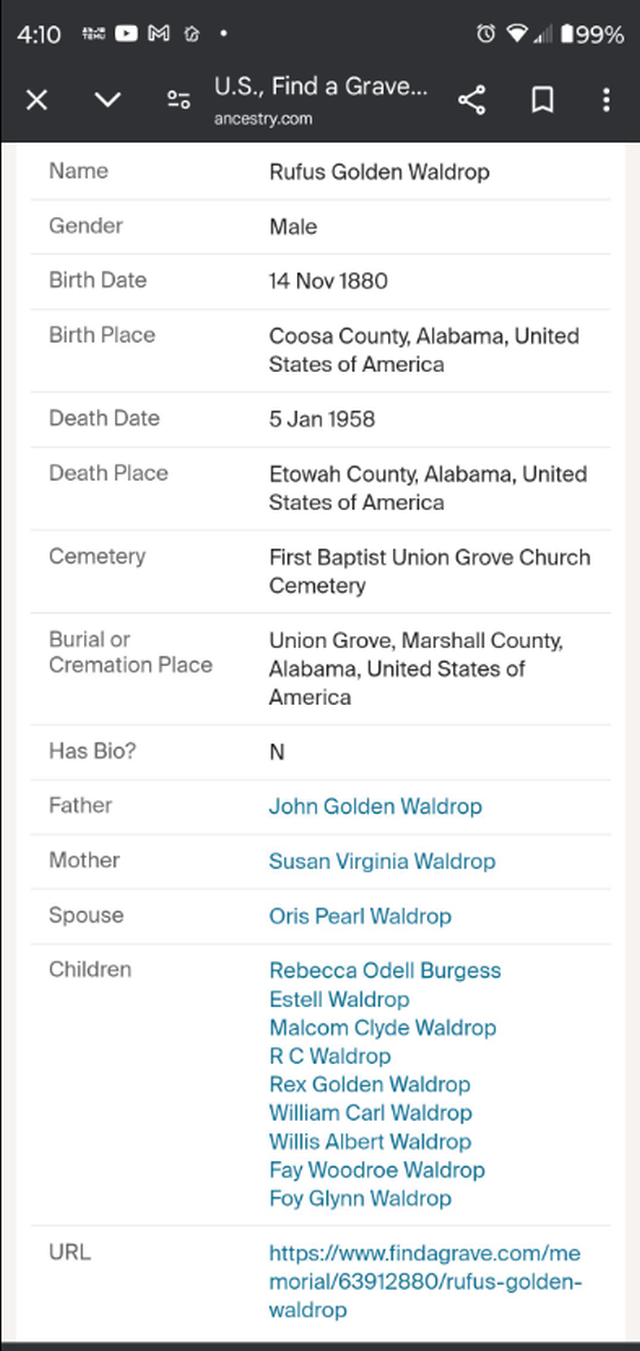Open Rebecca Odell Burgess child link
This screenshot has width=640, height=1351.
coord(385,970)
